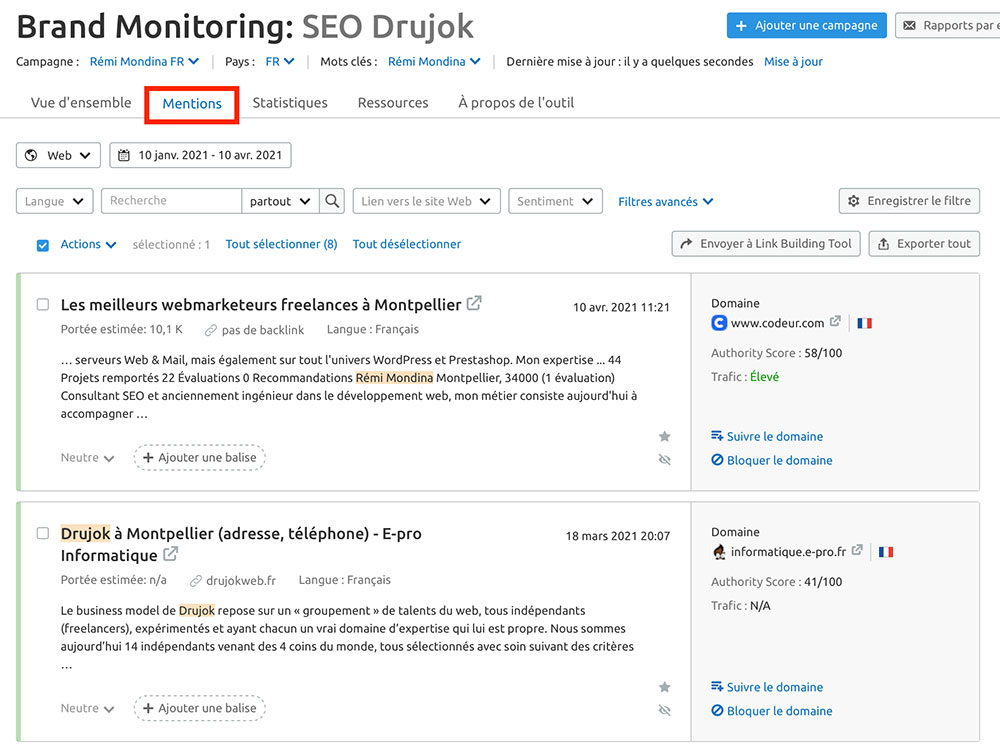Open the Pays FR dropdown
The width and height of the screenshot is (1000, 749).
(x=280, y=61)
